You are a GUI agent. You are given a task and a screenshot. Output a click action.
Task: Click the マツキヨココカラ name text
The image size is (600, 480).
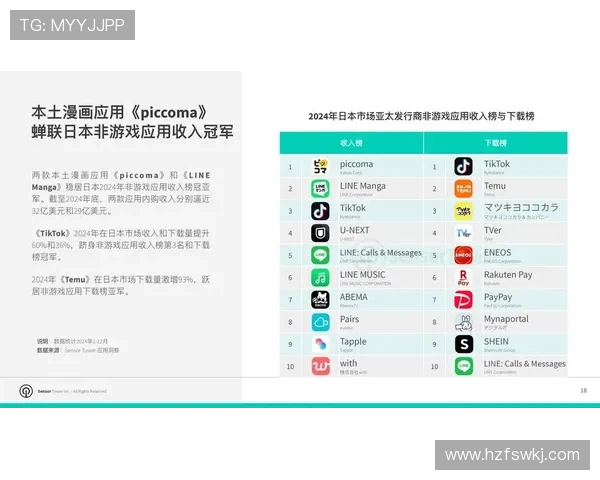(x=521, y=207)
